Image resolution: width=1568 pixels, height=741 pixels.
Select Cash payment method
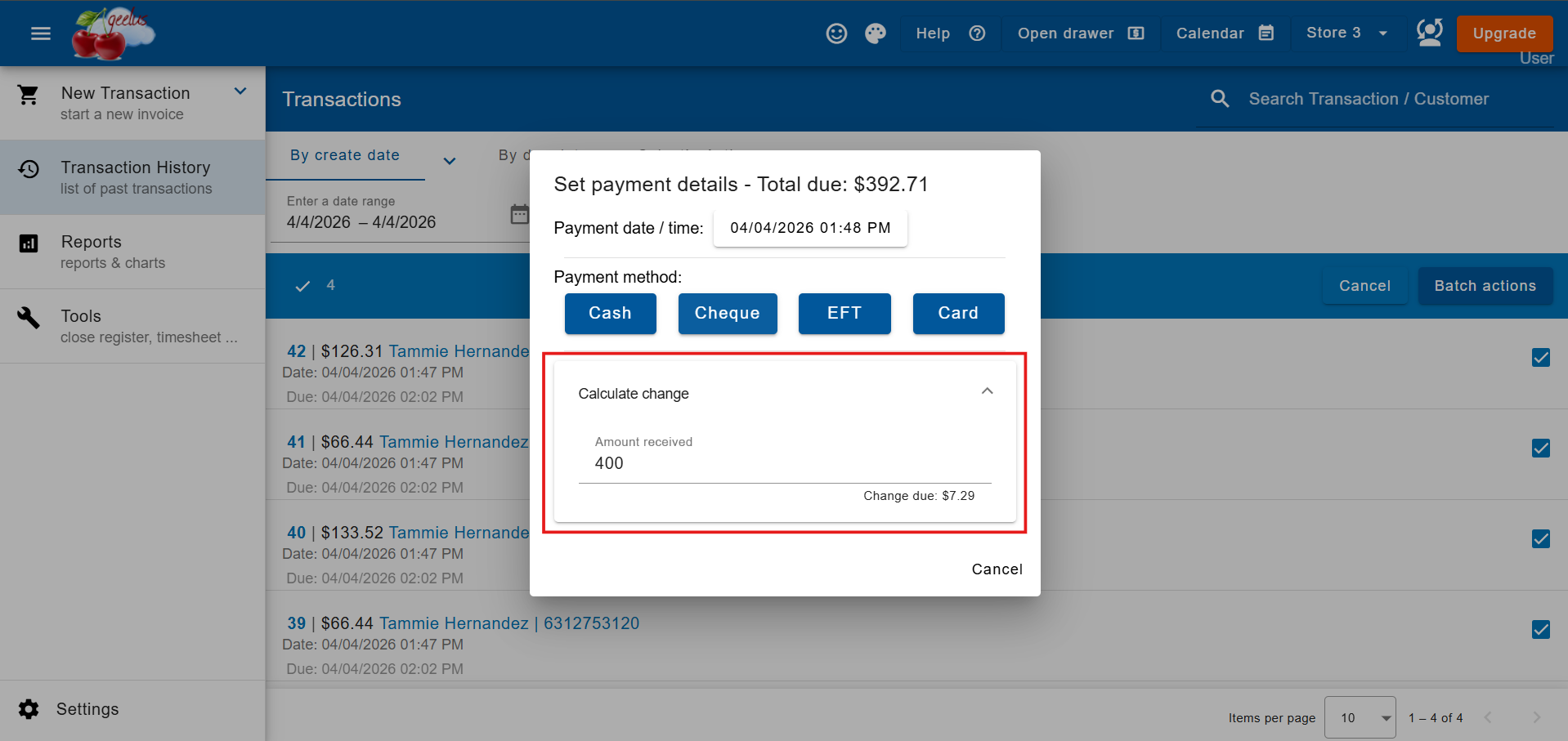pyautogui.click(x=610, y=314)
